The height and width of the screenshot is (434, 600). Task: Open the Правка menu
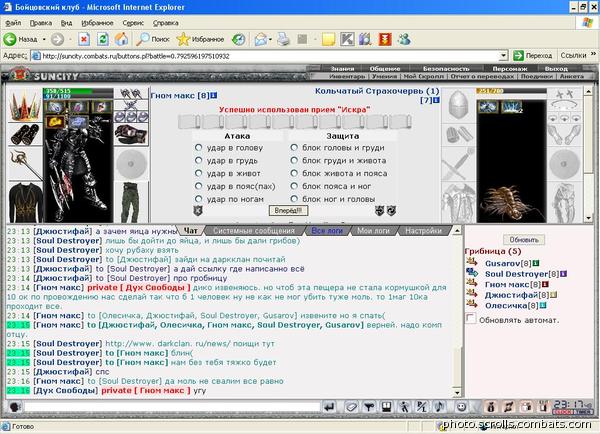click(41, 23)
